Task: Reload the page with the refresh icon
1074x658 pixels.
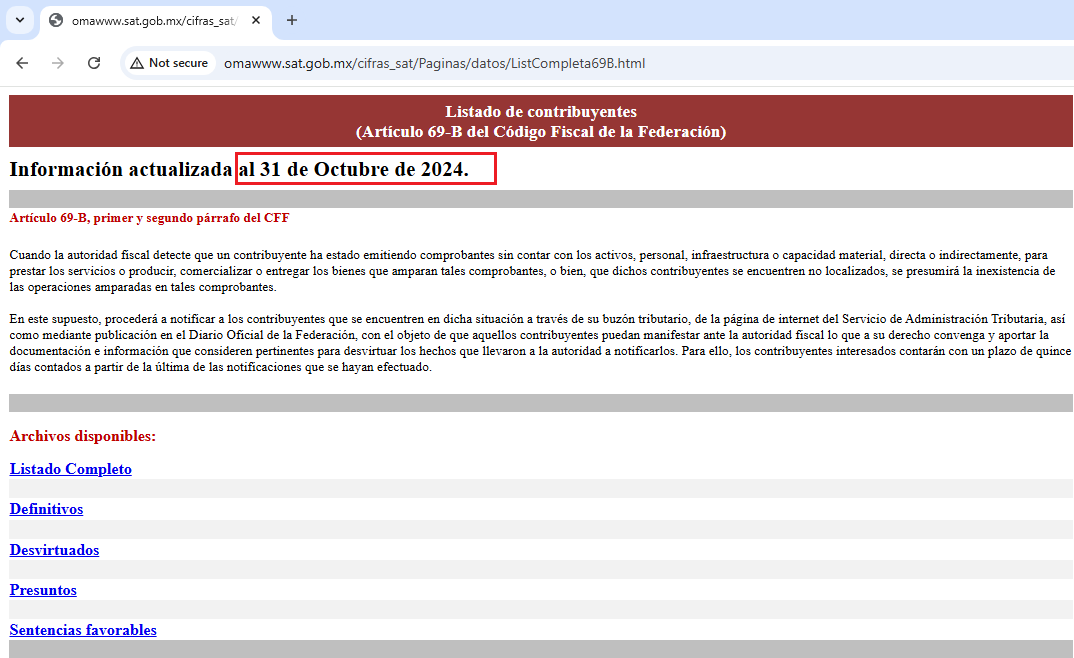Action: (x=94, y=63)
